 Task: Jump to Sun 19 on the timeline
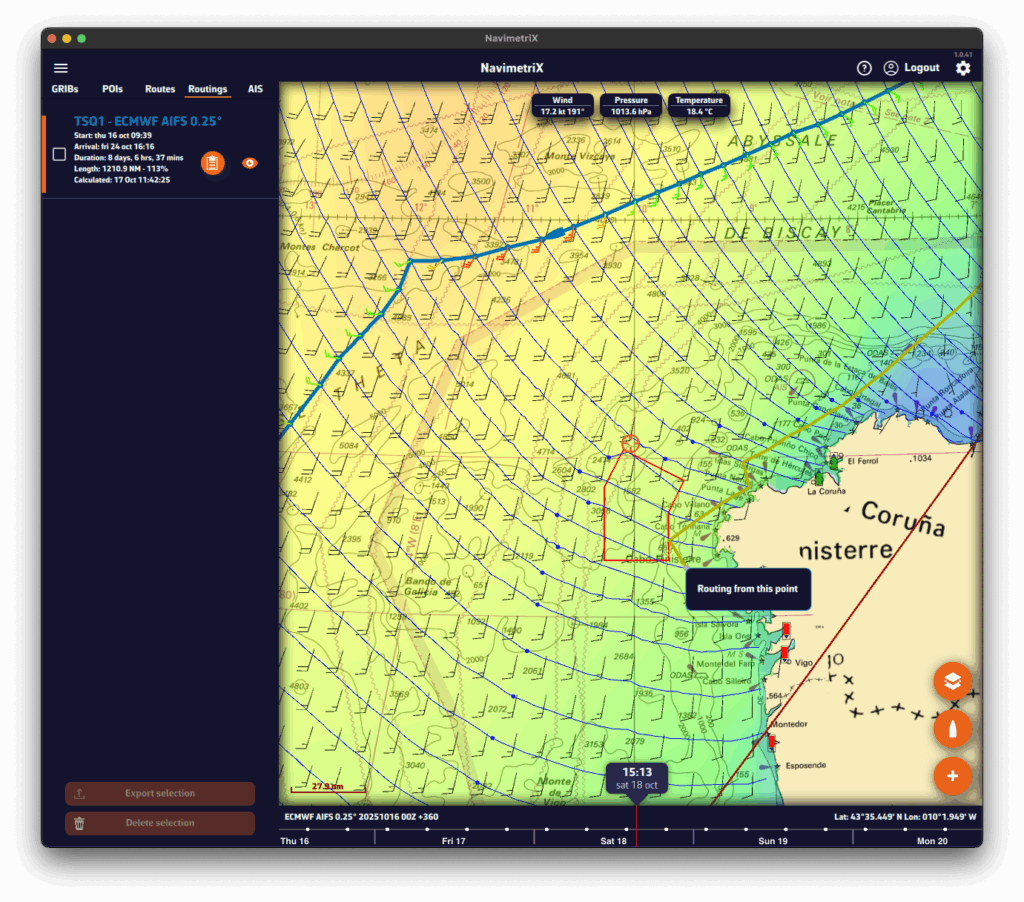pos(772,842)
